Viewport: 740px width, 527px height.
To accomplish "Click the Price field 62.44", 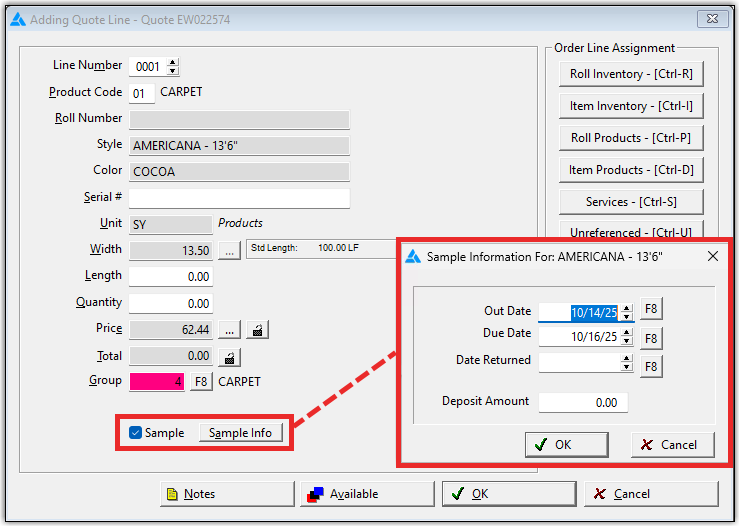I will coord(171,330).
